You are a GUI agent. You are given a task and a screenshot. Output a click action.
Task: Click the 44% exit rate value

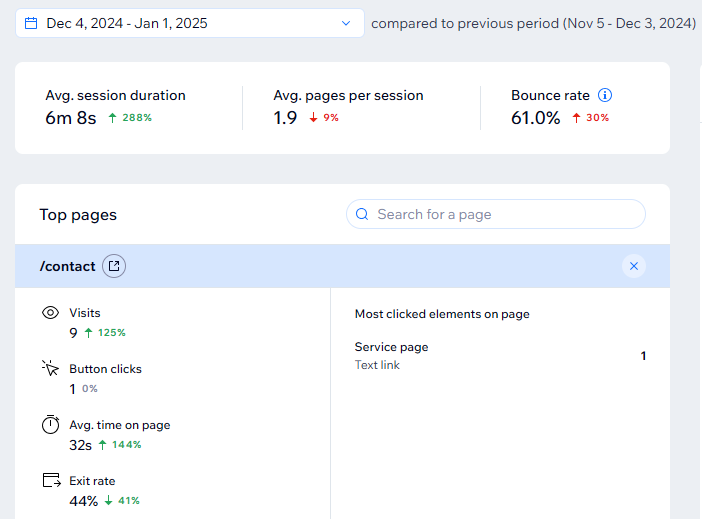tap(84, 501)
